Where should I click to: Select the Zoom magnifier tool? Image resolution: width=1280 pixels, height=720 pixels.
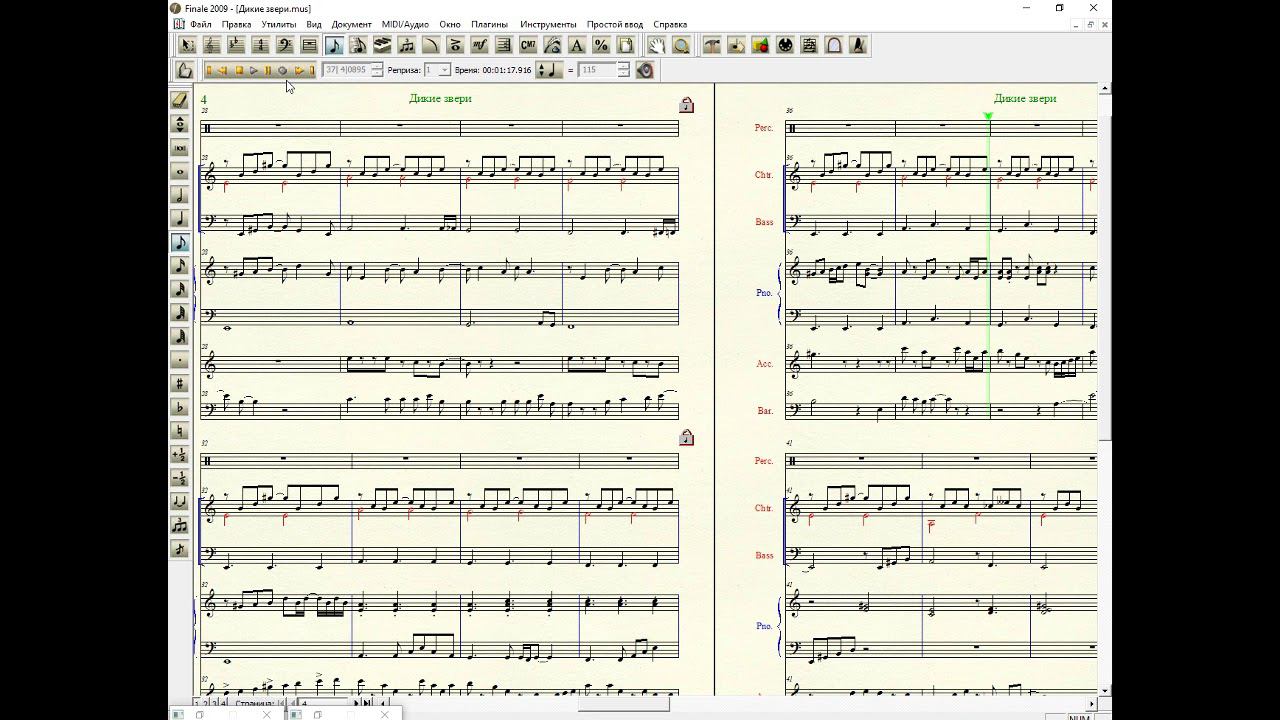click(681, 45)
